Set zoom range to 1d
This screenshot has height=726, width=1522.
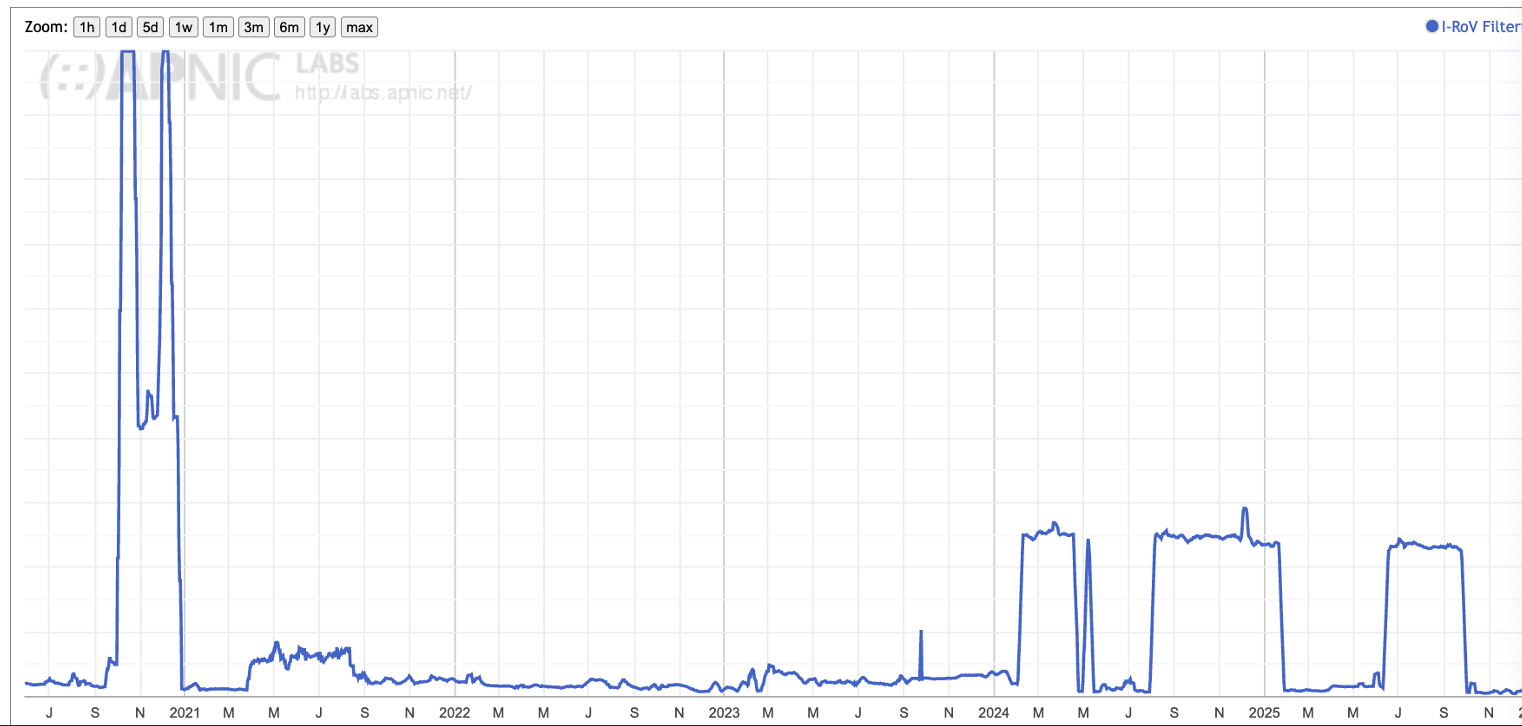pos(119,27)
